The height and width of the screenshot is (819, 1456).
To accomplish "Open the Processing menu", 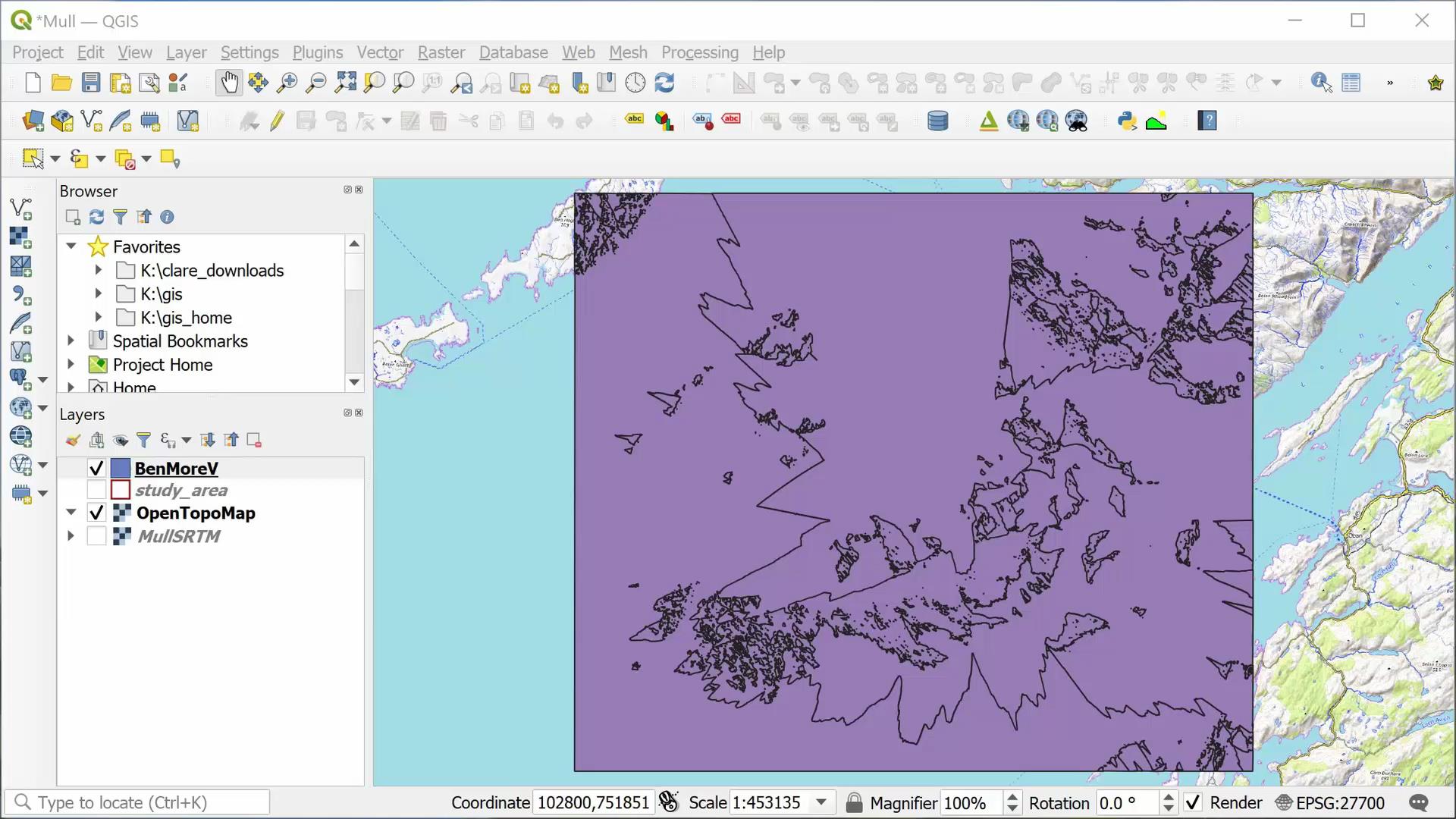I will tap(699, 52).
